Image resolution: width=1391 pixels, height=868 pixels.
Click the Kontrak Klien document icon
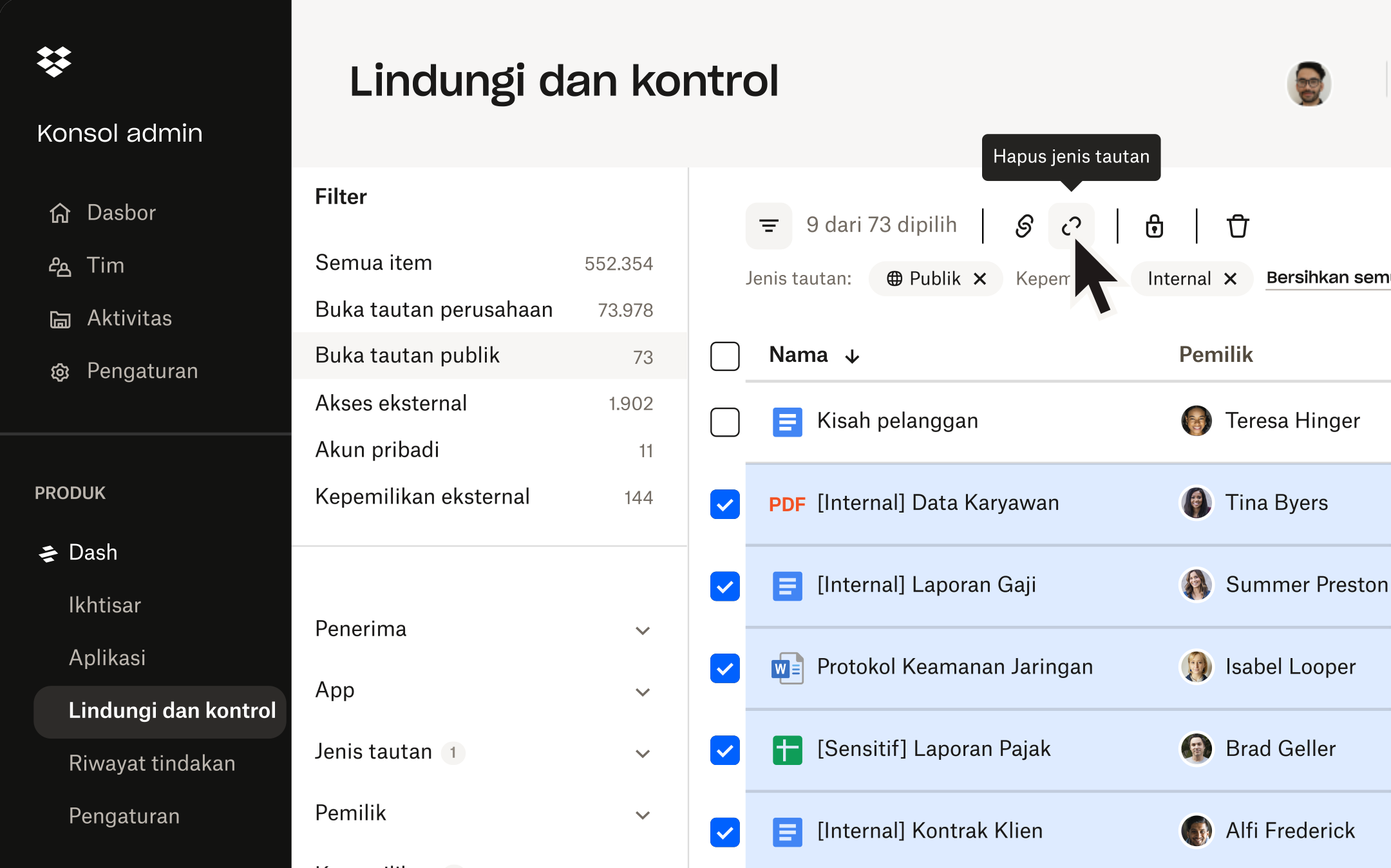[x=787, y=832]
